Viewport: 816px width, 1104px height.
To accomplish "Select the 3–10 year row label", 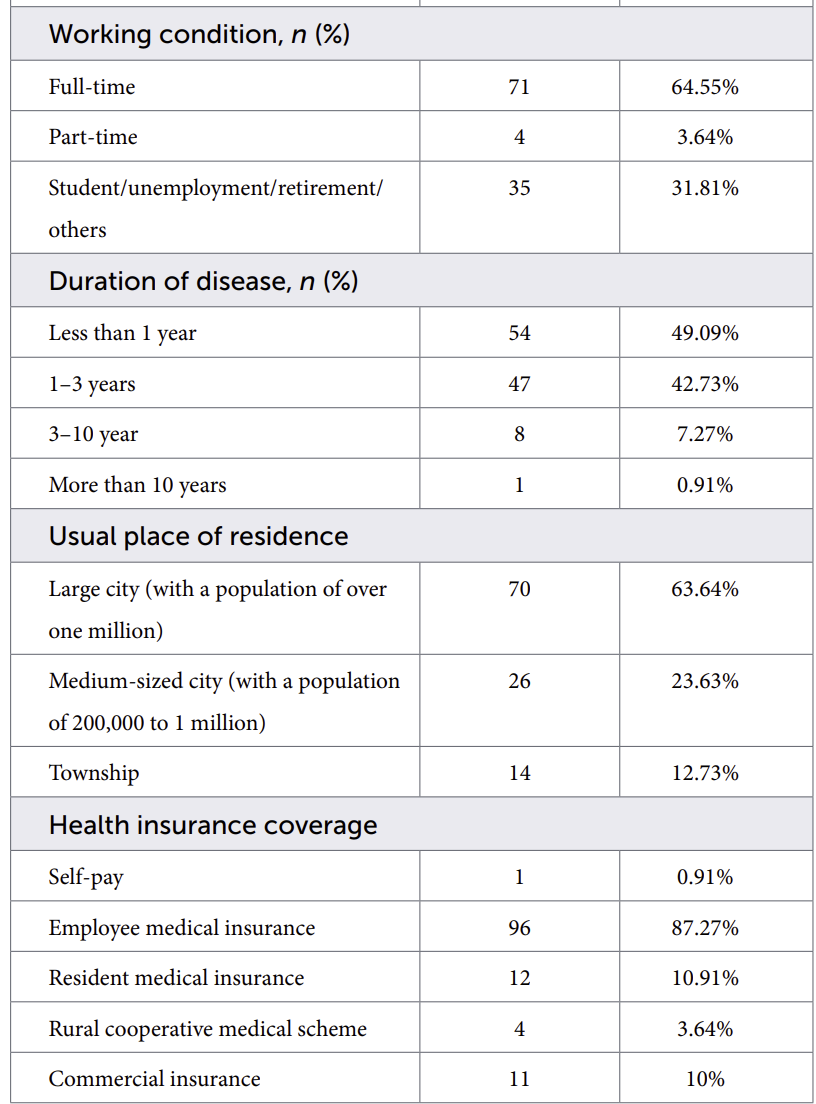I will [x=93, y=434].
